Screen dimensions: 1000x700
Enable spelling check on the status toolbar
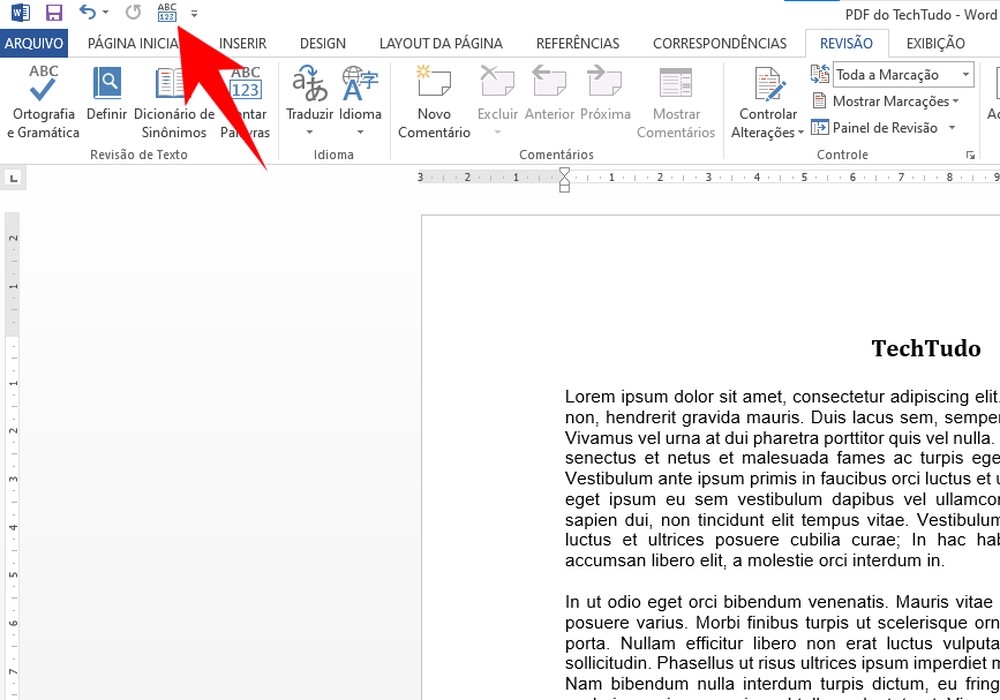pos(167,12)
